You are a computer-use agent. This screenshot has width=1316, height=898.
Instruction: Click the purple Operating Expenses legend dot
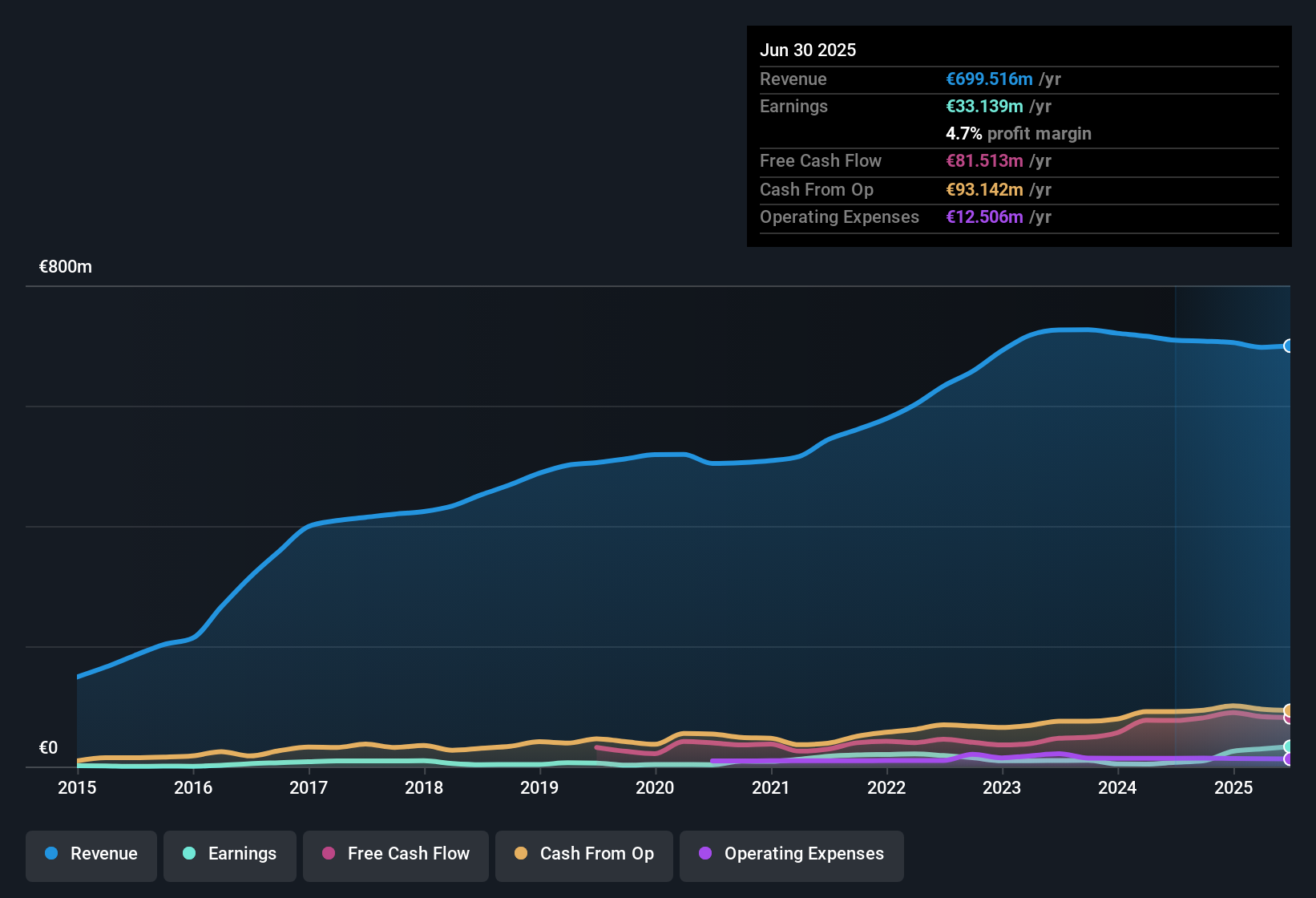tap(705, 854)
